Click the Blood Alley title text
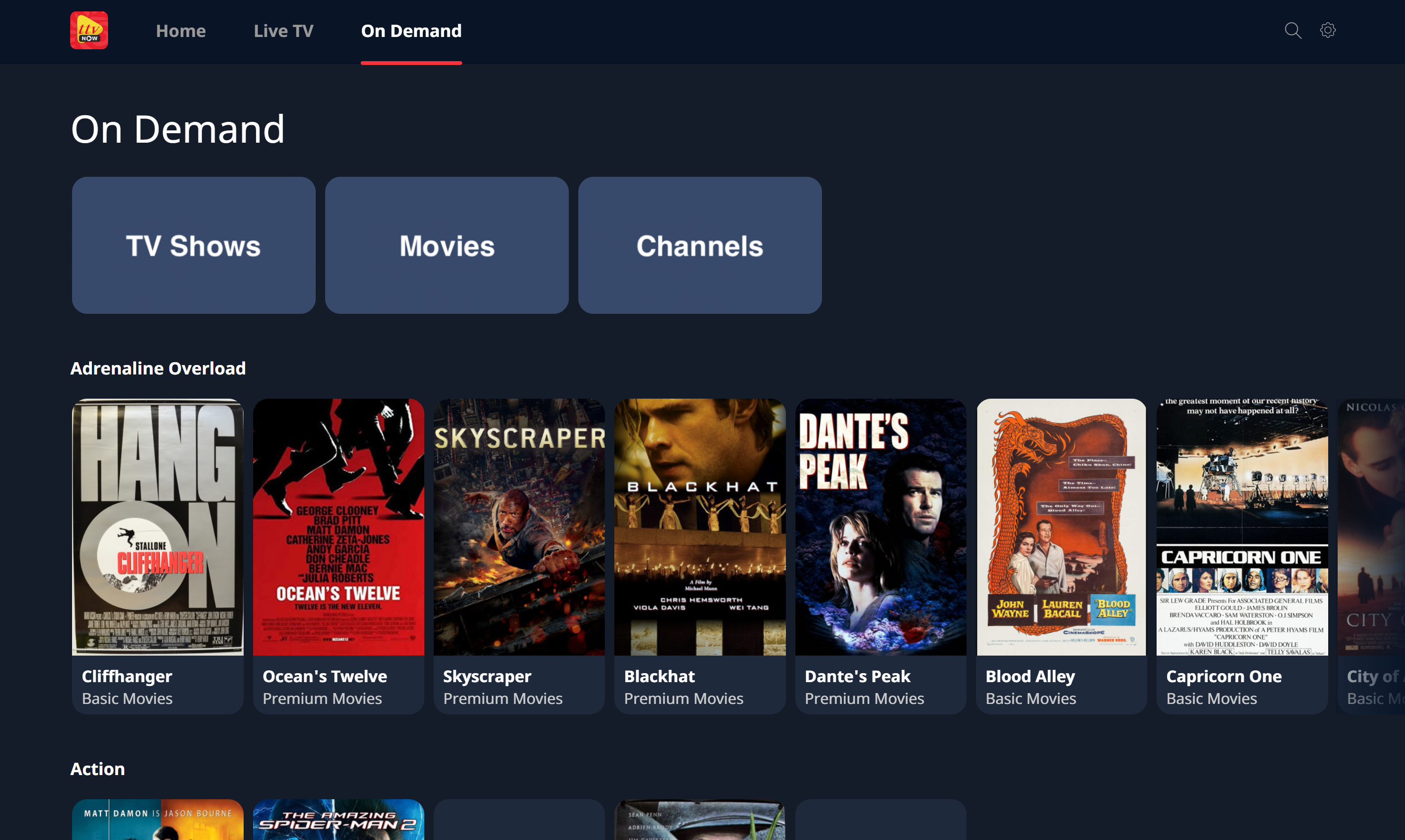The width and height of the screenshot is (1405, 840). 1030,676
